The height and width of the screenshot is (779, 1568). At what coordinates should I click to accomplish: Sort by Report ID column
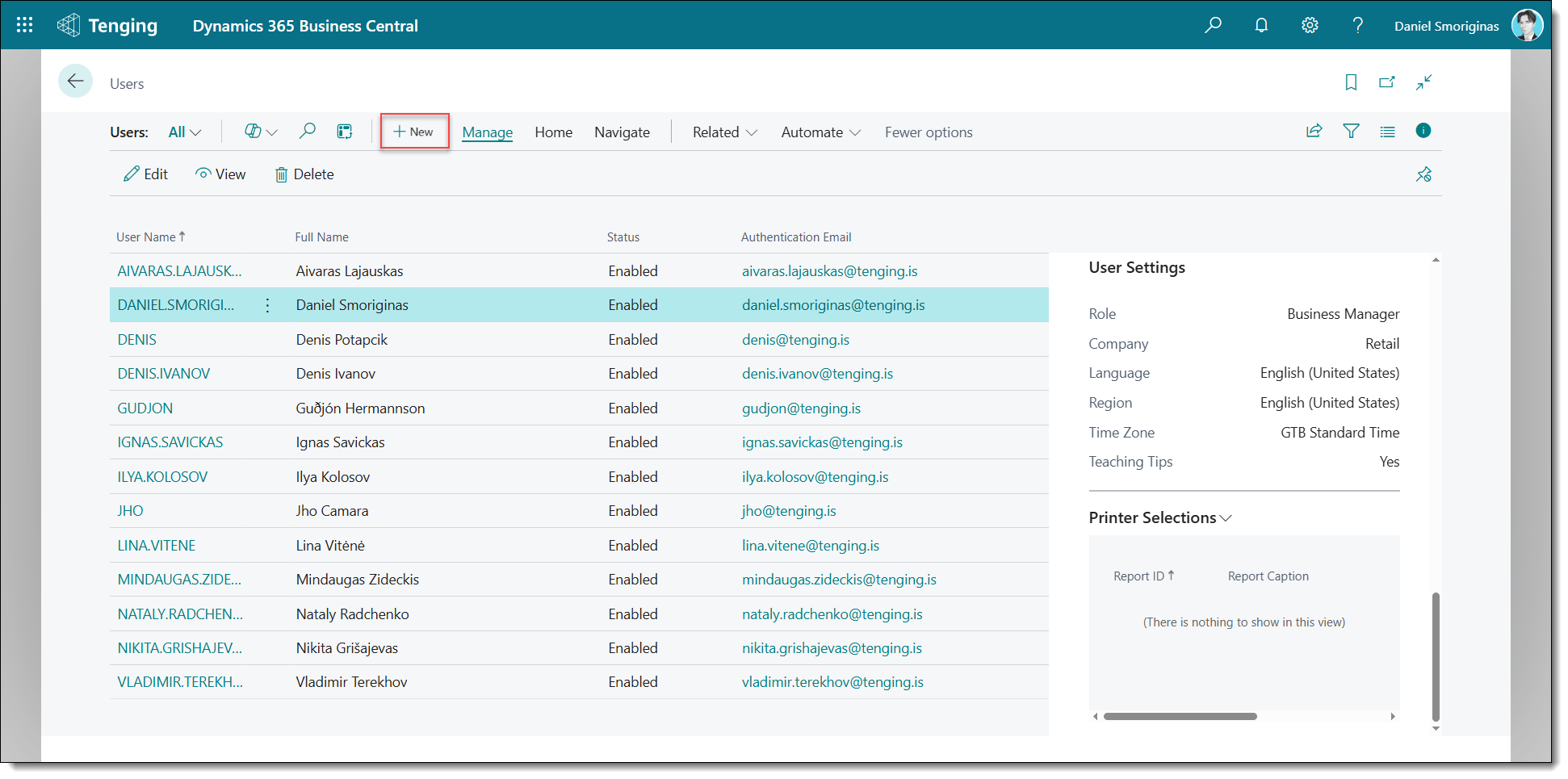pos(1143,576)
